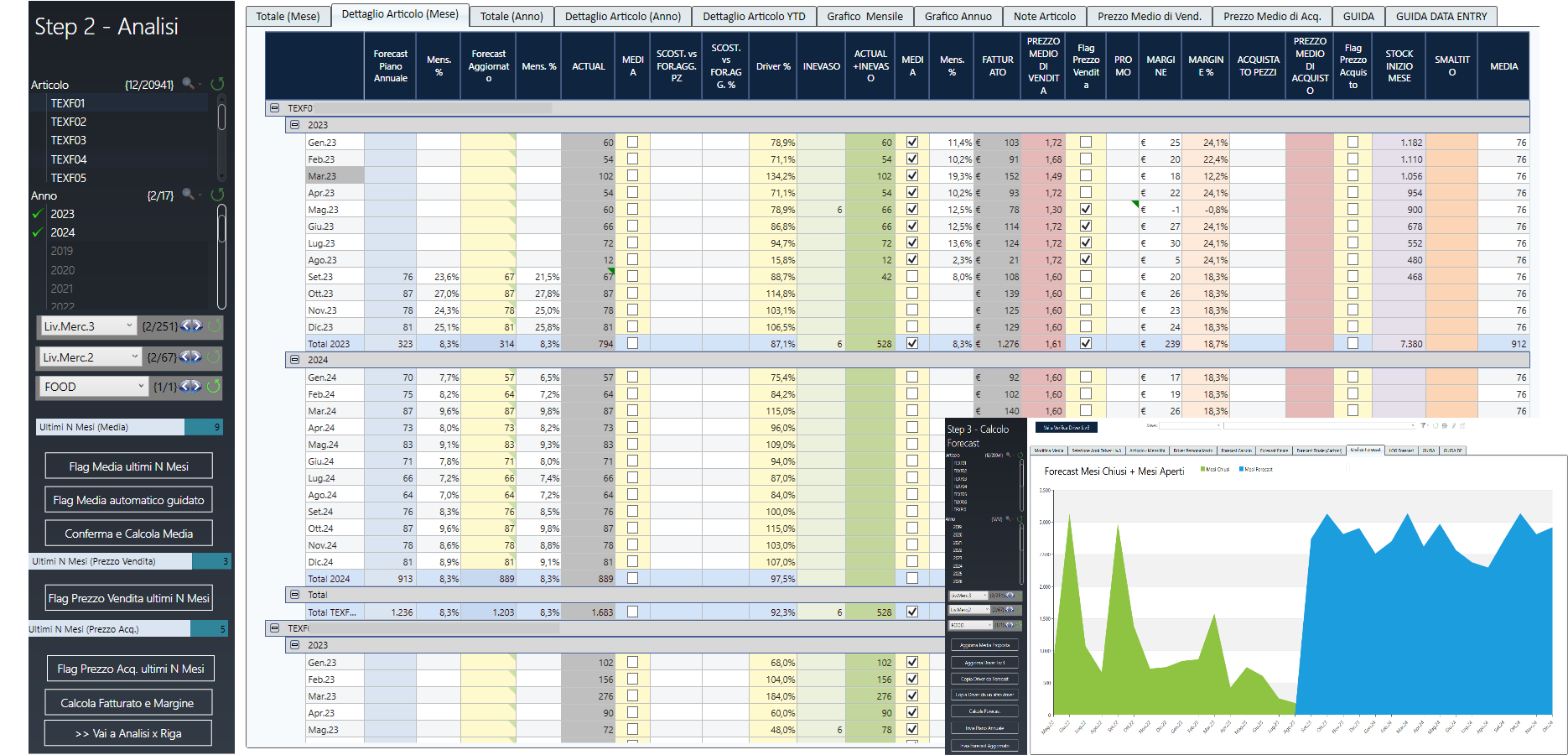This screenshot has height=755, width=1568.
Task: Select year 2020 in Anno list
Action: click(62, 270)
